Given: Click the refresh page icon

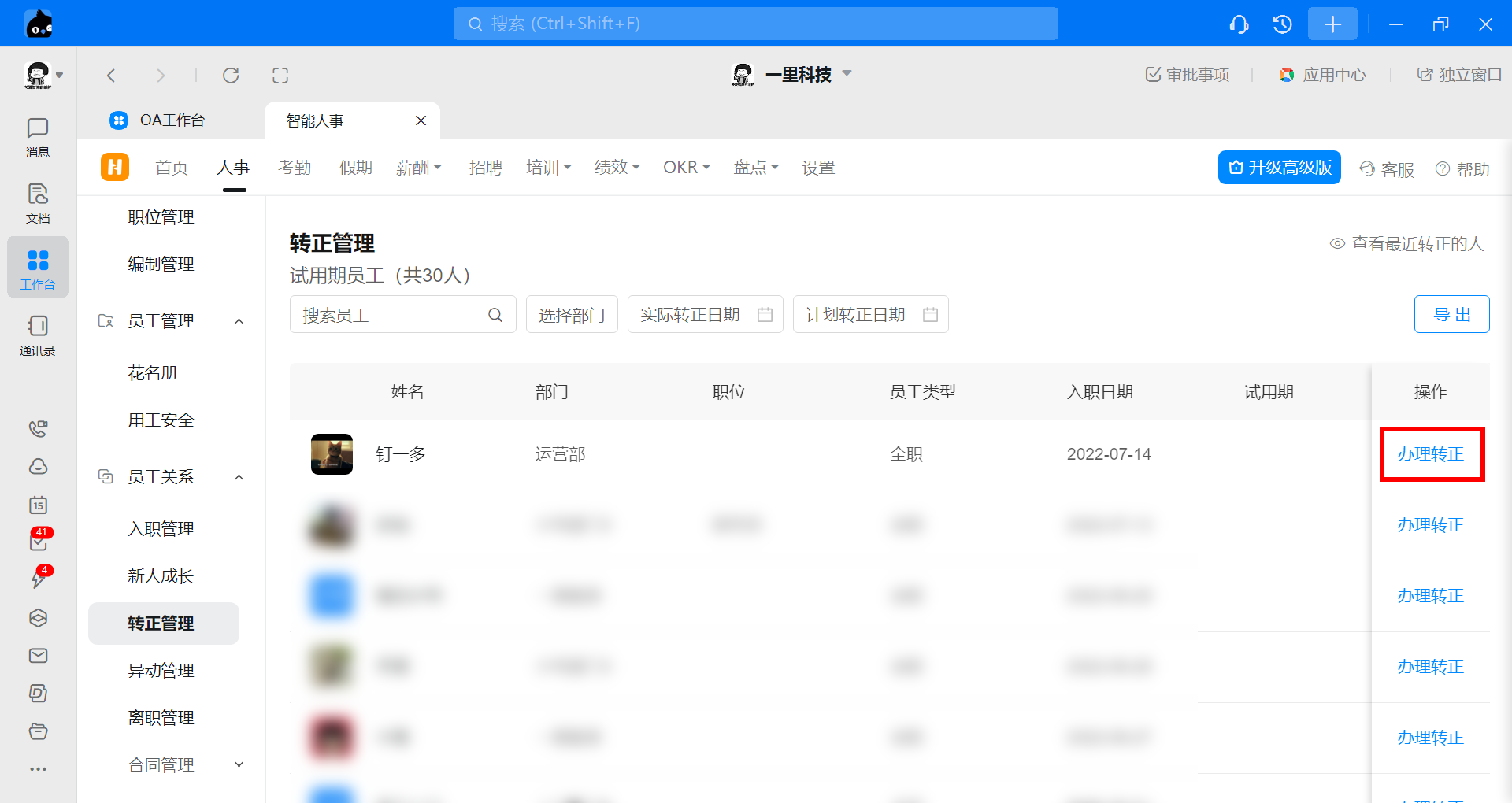Looking at the screenshot, I should [231, 76].
